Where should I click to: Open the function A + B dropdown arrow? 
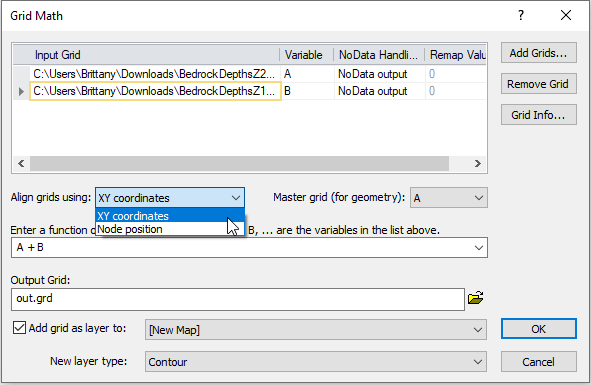tap(478, 248)
